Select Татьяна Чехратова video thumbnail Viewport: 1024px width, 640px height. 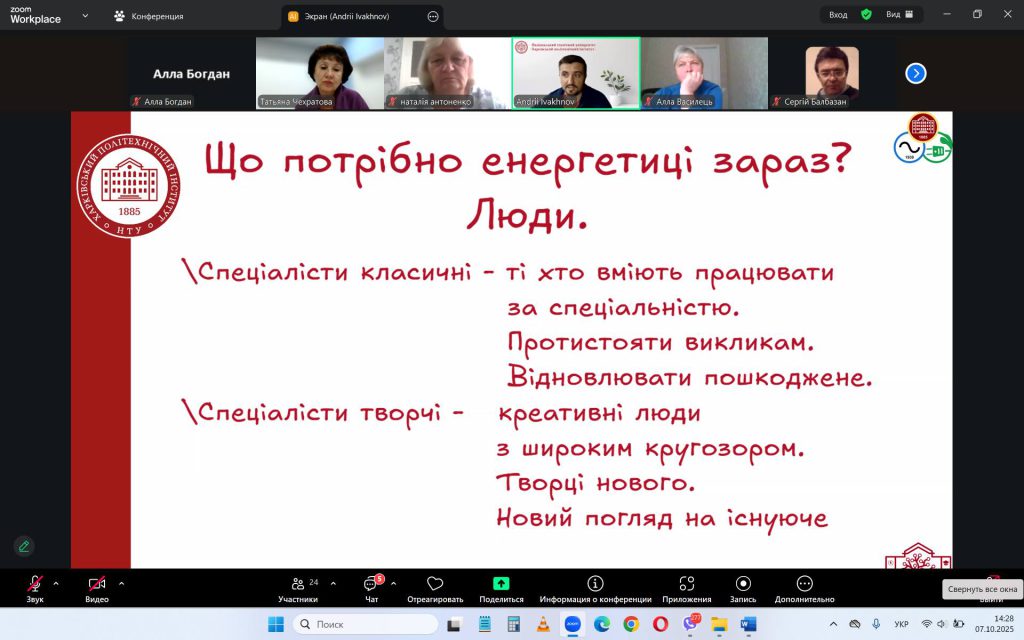tap(319, 72)
